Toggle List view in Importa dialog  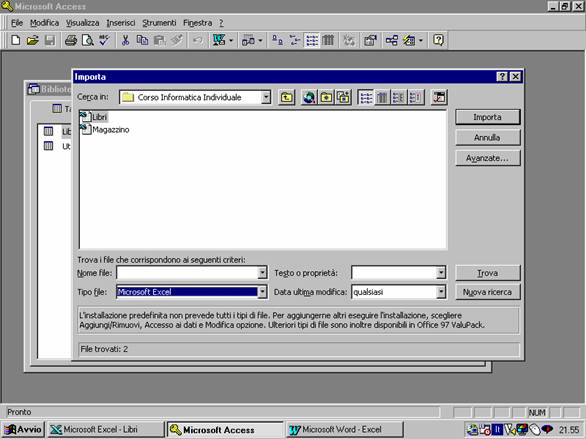tap(366, 98)
